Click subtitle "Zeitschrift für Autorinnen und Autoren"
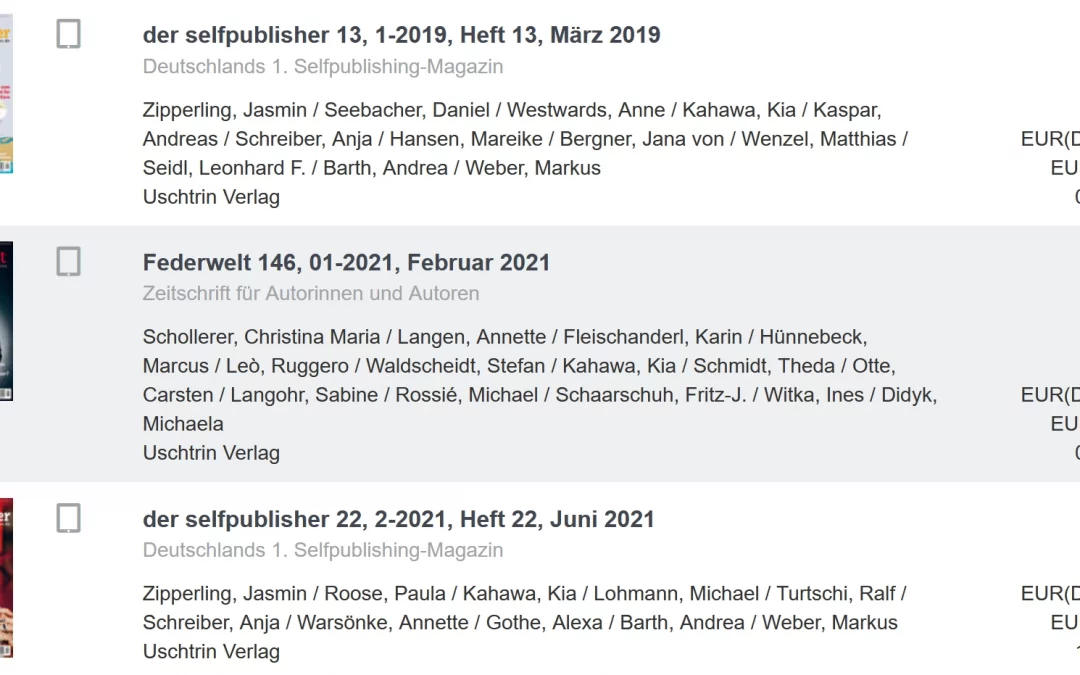The image size is (1080, 675). click(x=311, y=294)
